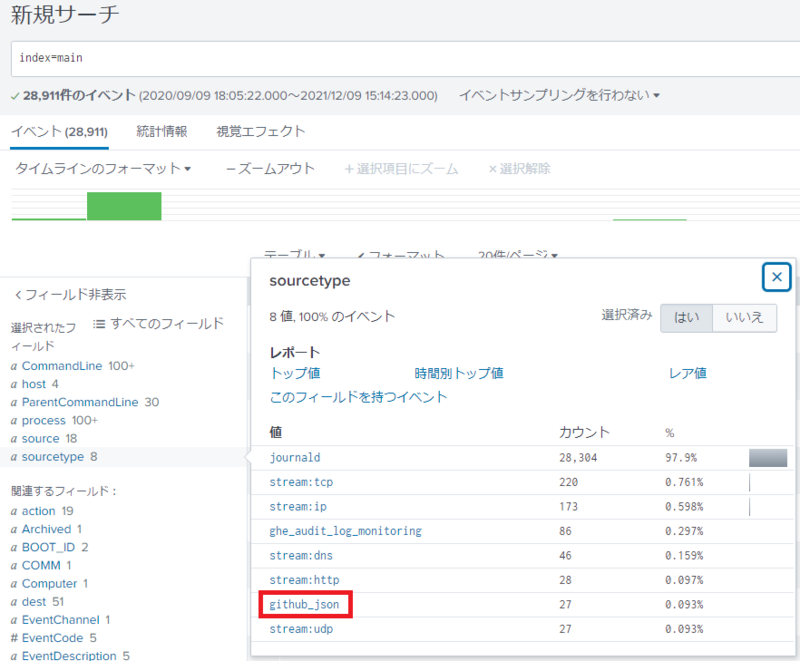Click the stream:tcp value
The image size is (800, 661).
pos(301,482)
